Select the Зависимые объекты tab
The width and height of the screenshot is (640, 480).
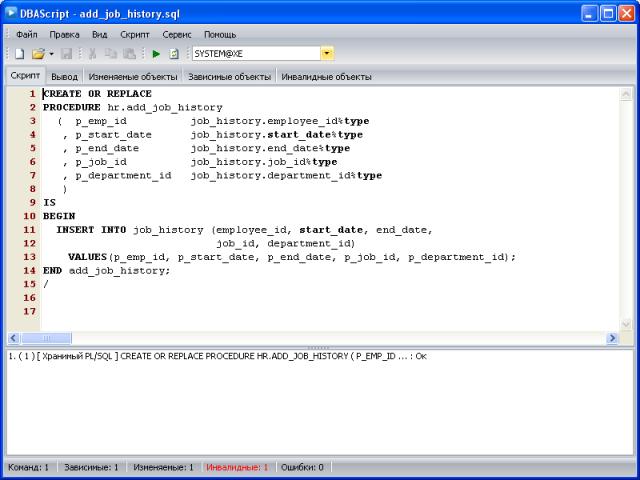(x=229, y=76)
